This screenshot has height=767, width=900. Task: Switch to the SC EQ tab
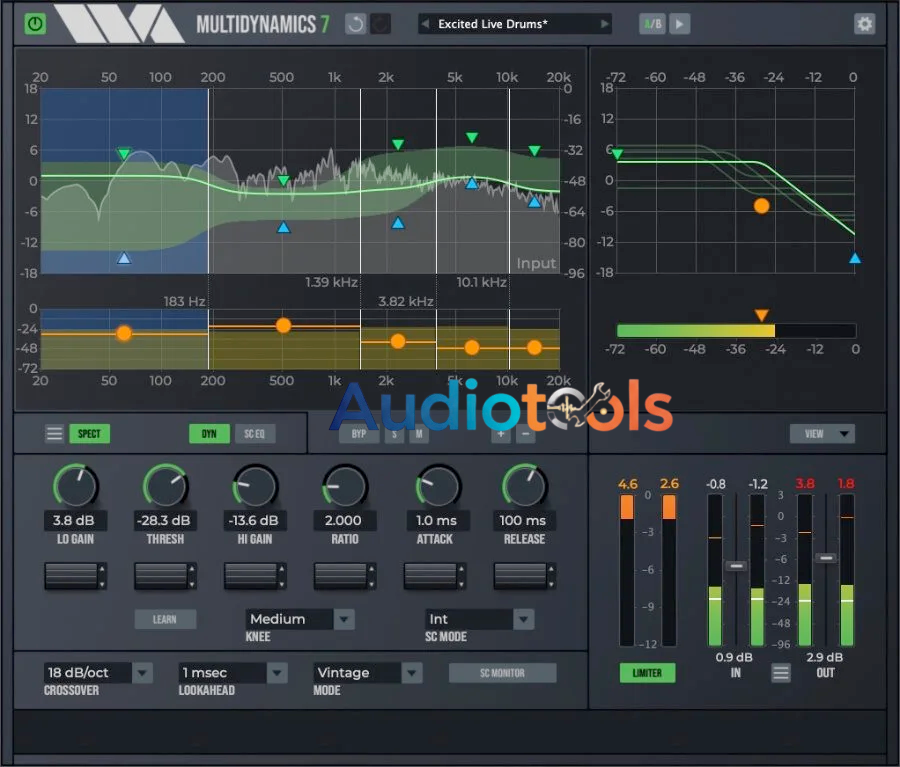(255, 433)
